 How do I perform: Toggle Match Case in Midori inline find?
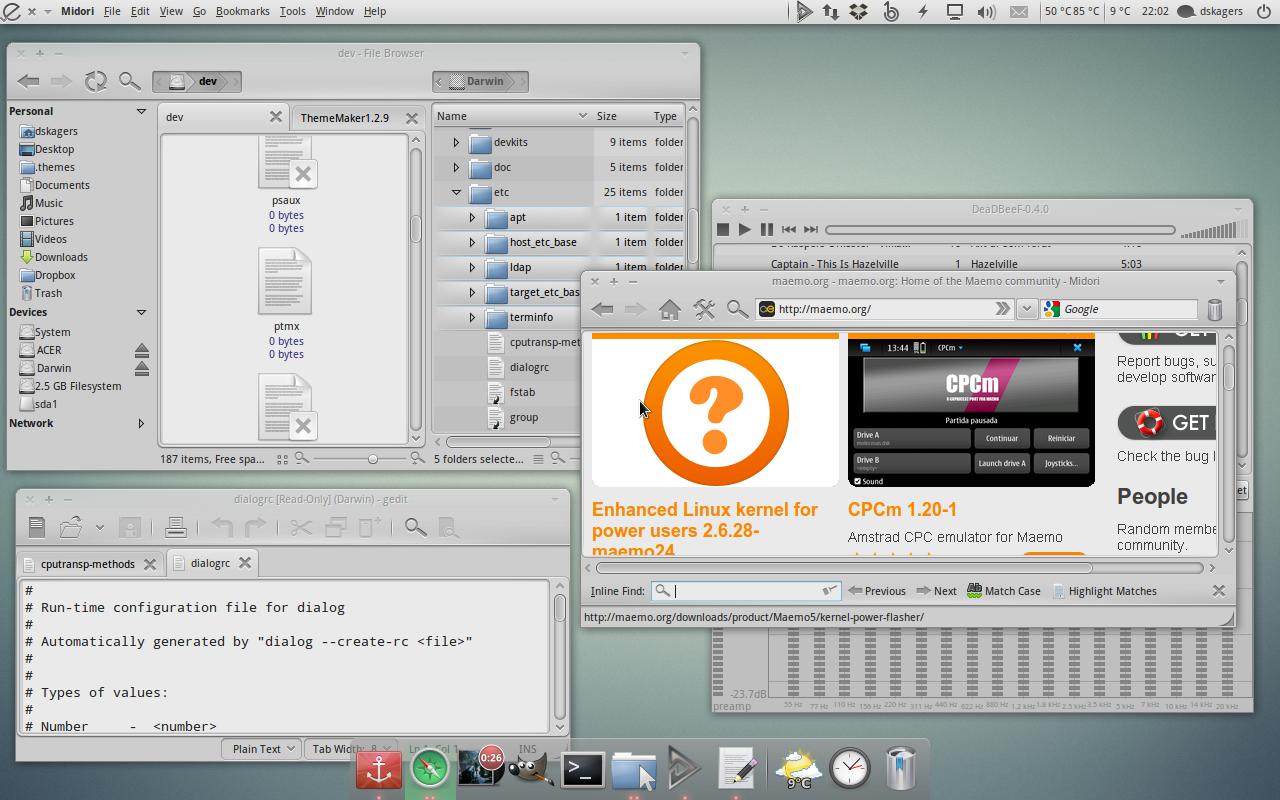pyautogui.click(x=1004, y=591)
